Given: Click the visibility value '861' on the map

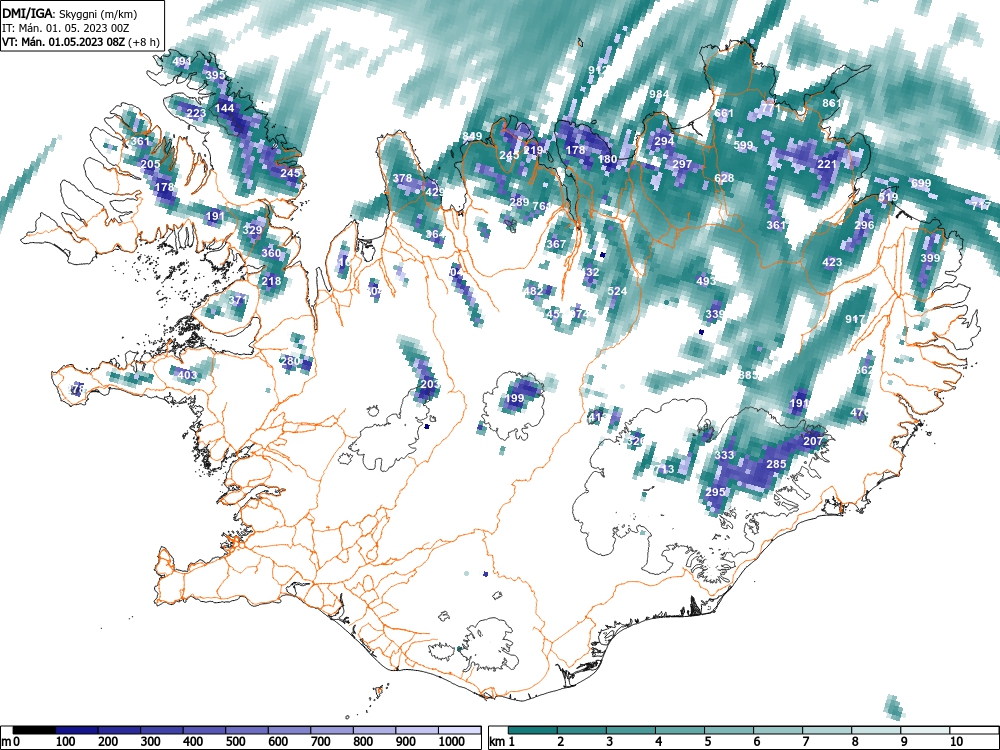Looking at the screenshot, I should coord(832,103).
